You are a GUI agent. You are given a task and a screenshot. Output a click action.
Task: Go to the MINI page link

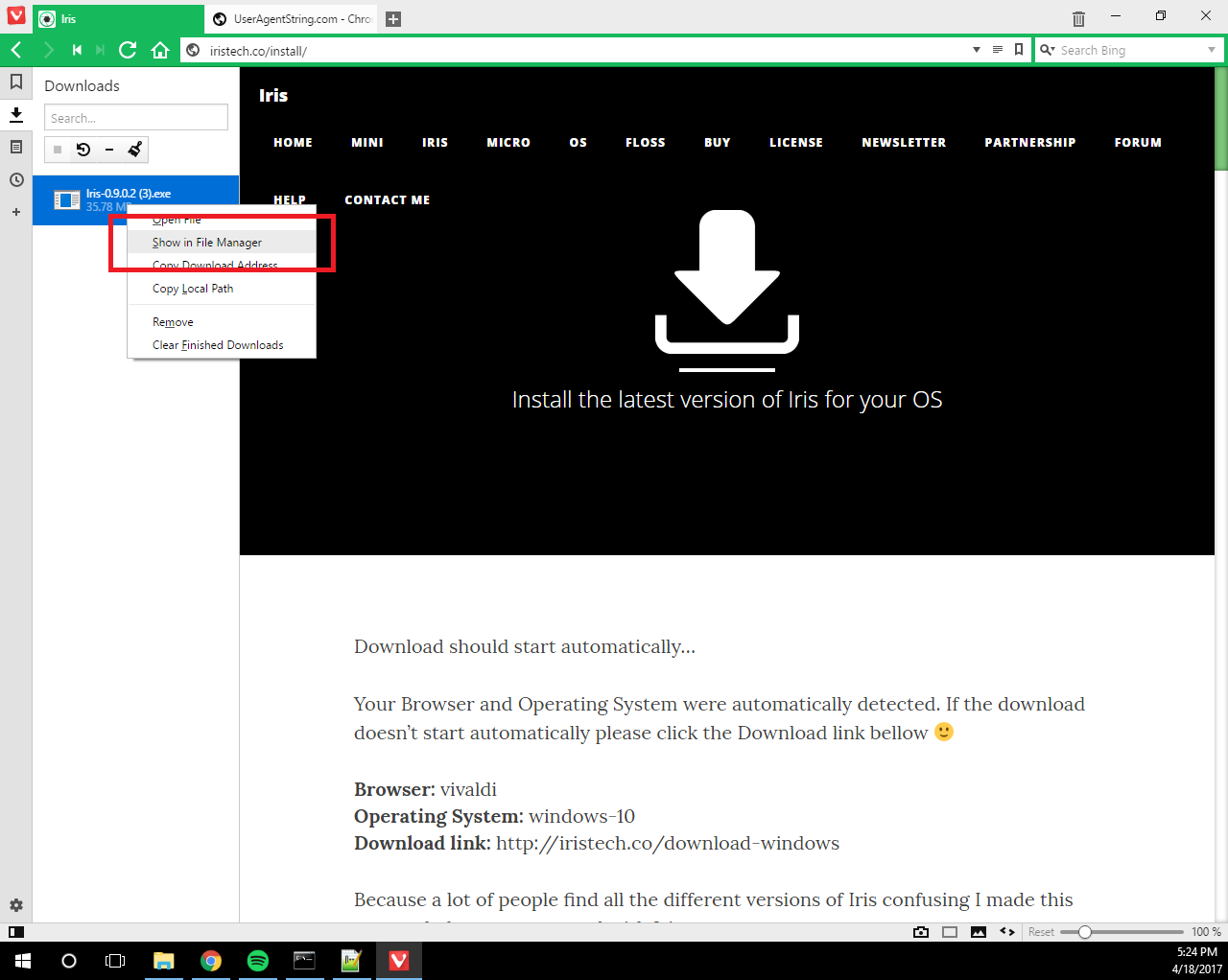click(x=367, y=143)
